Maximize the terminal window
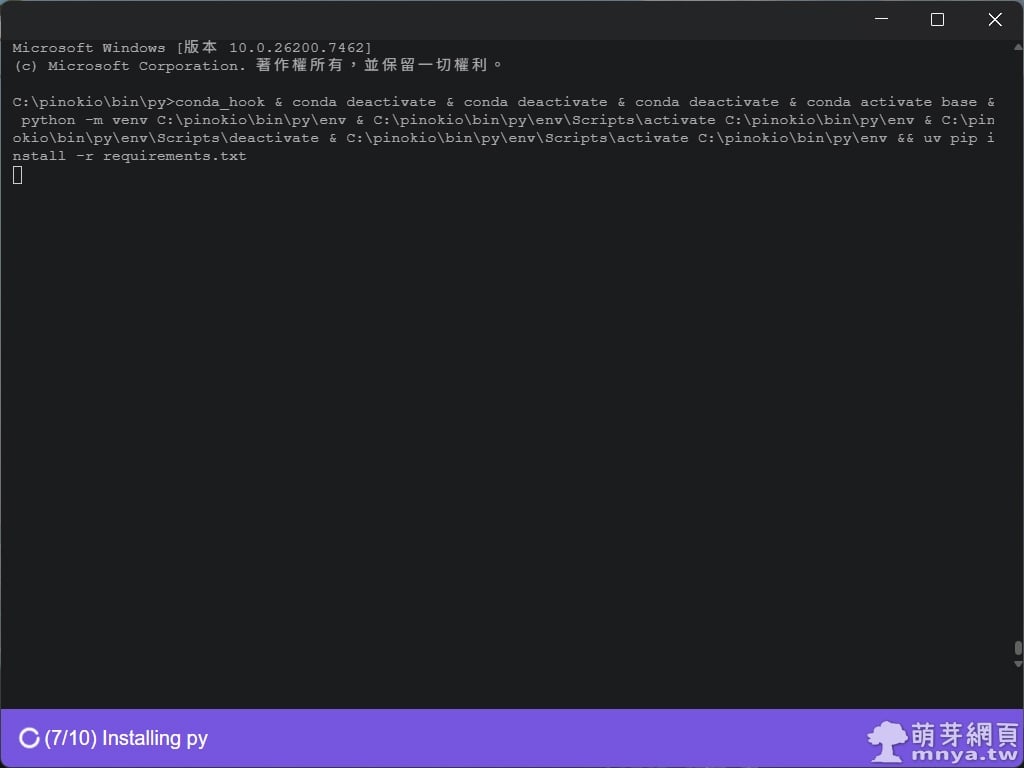 pyautogui.click(x=937, y=20)
